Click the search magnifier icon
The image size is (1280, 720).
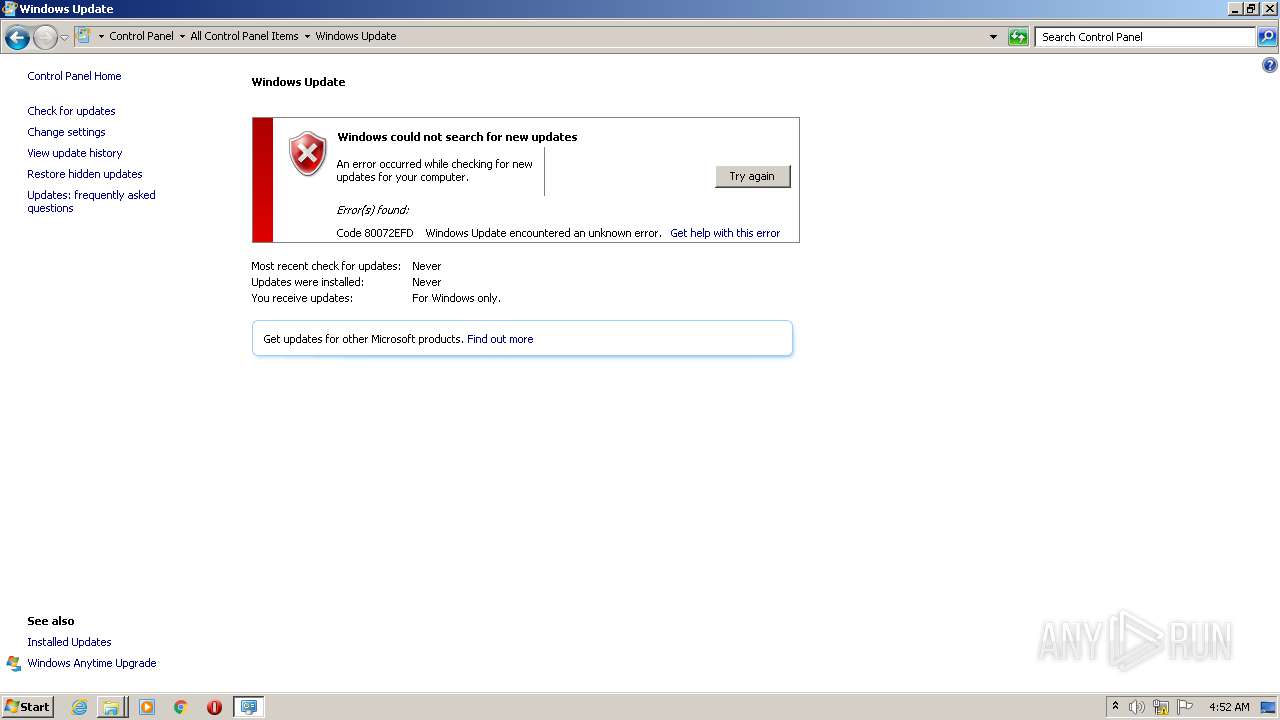1267,37
